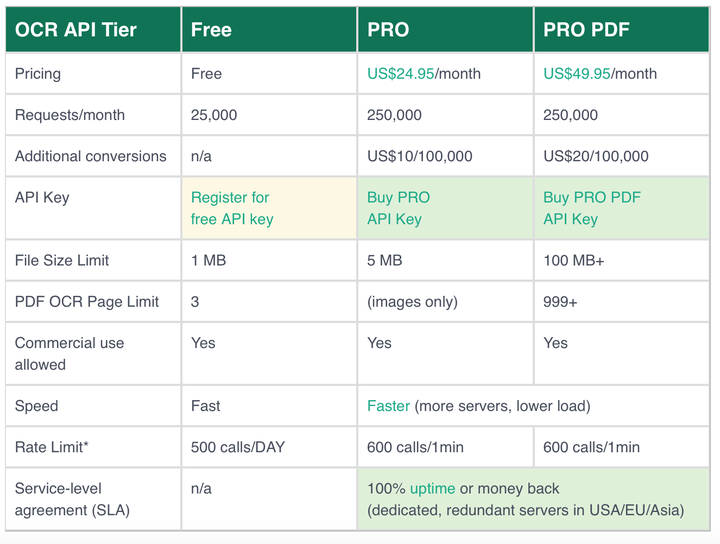Select the Commercial use allowed row label
This screenshot has height=544, width=720.
[70, 353]
